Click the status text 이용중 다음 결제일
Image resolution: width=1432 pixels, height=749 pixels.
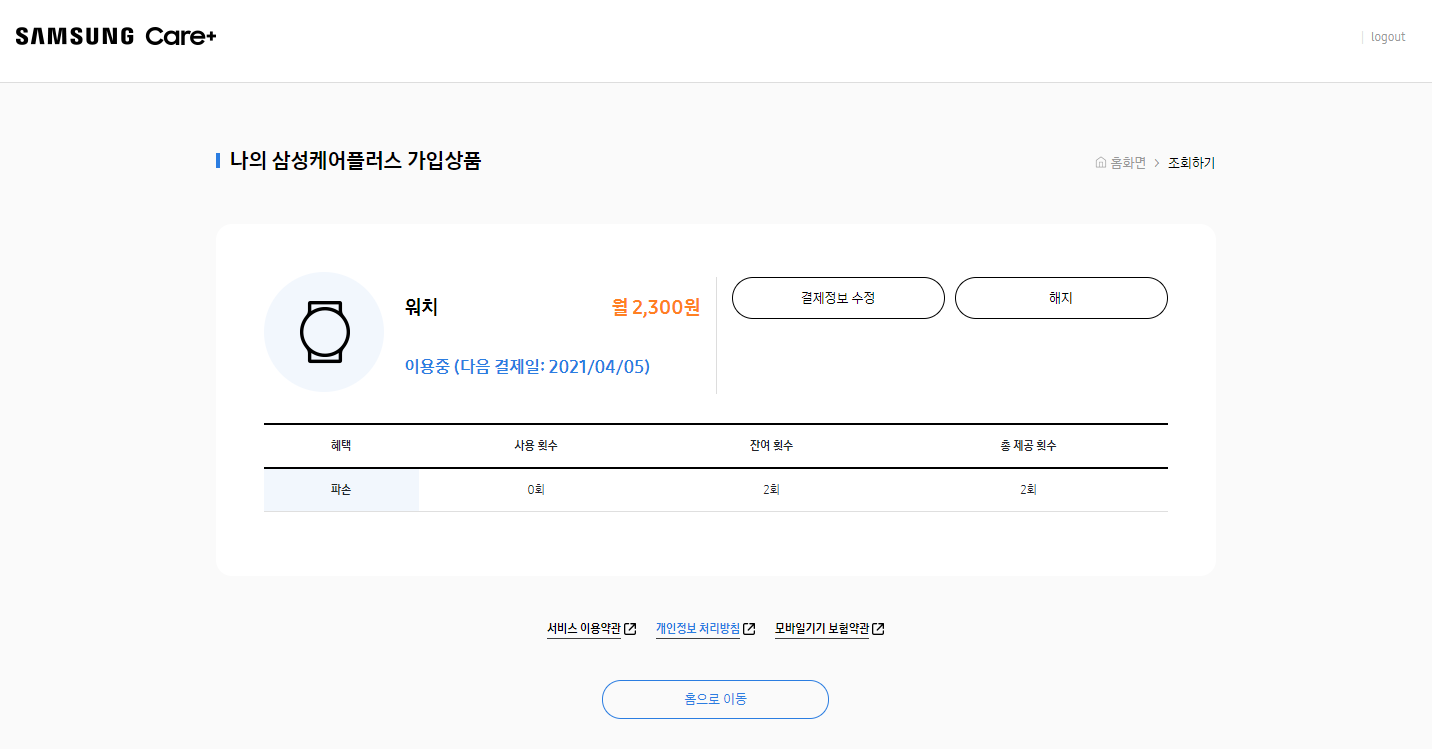527,366
